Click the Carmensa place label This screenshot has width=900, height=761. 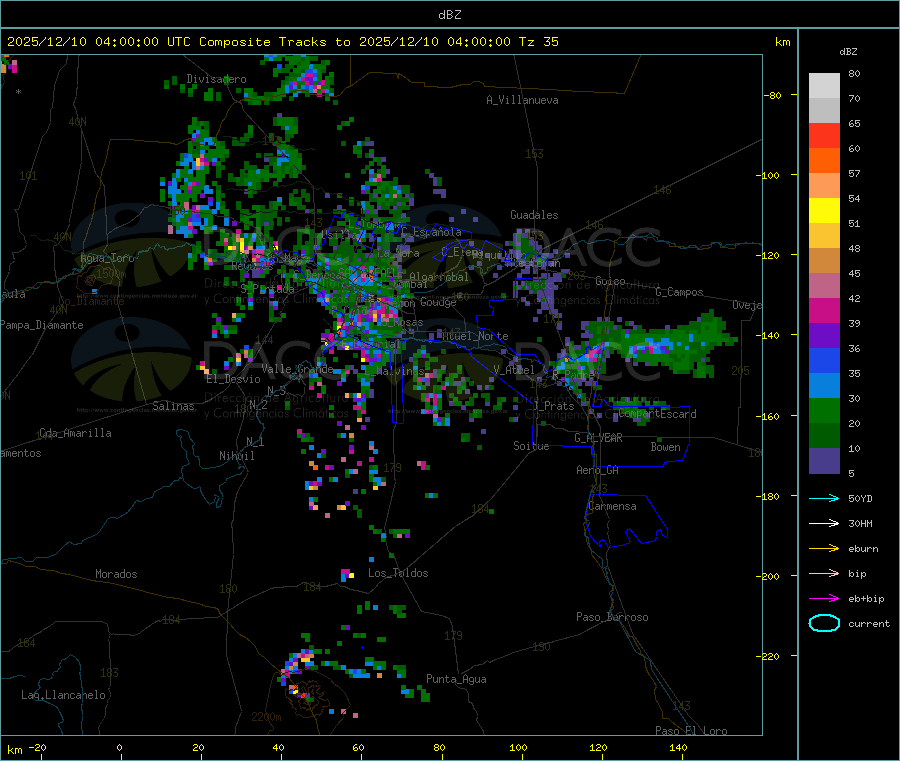tap(612, 506)
